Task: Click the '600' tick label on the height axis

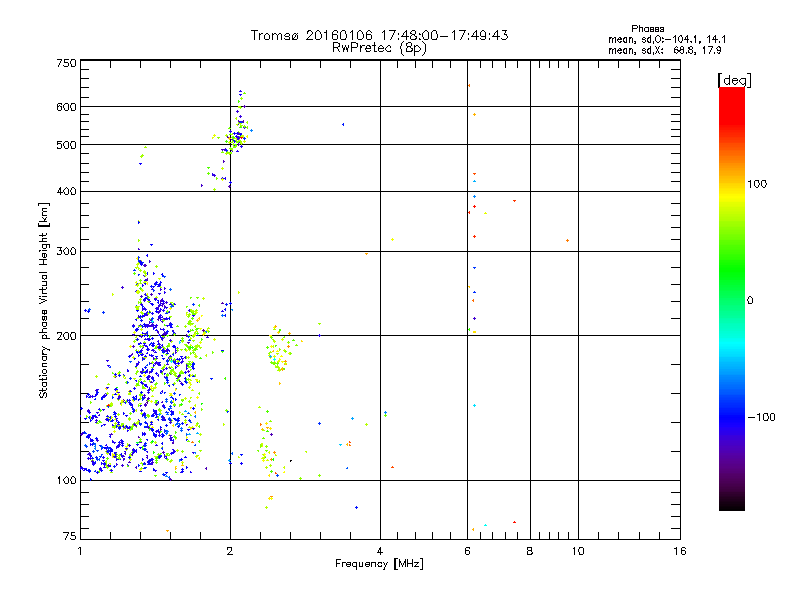Action: point(66,107)
